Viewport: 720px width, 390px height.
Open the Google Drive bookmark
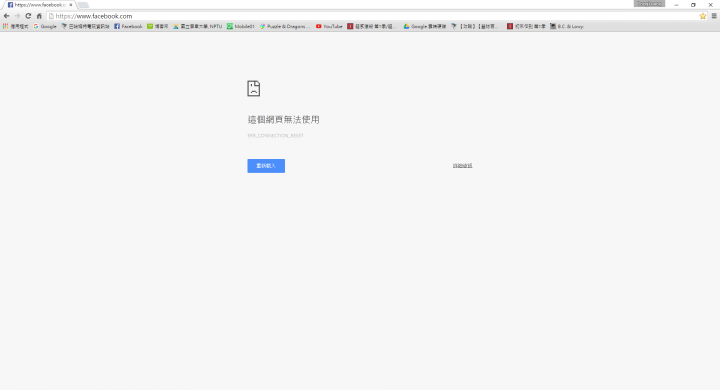425,27
